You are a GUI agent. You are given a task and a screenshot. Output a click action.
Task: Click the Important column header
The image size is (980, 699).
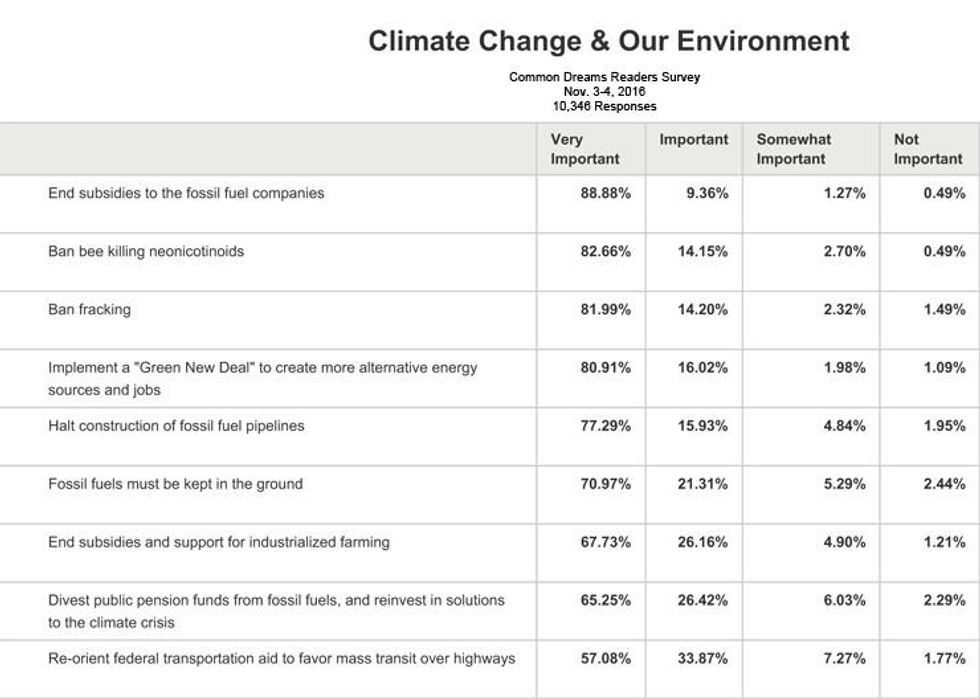[x=693, y=140]
